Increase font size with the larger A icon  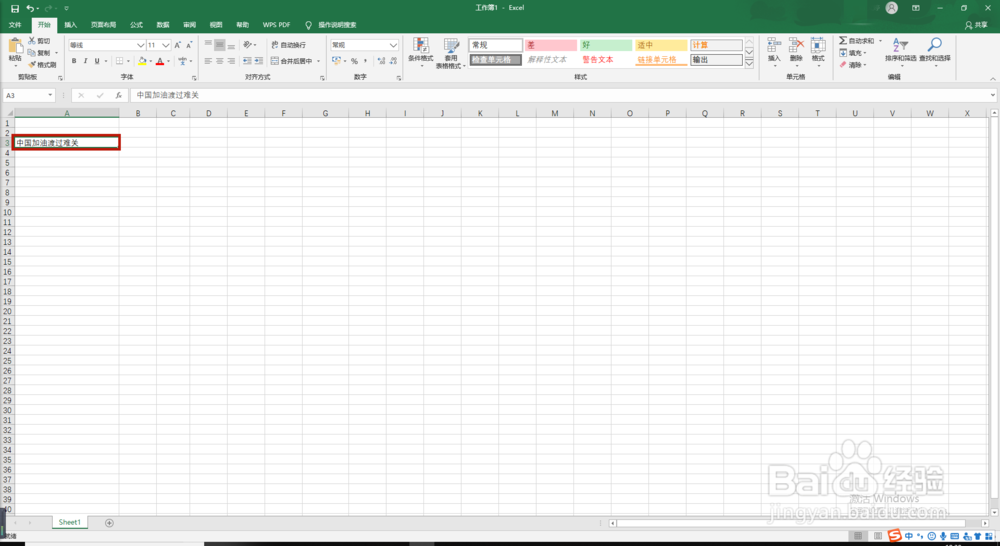click(x=177, y=45)
